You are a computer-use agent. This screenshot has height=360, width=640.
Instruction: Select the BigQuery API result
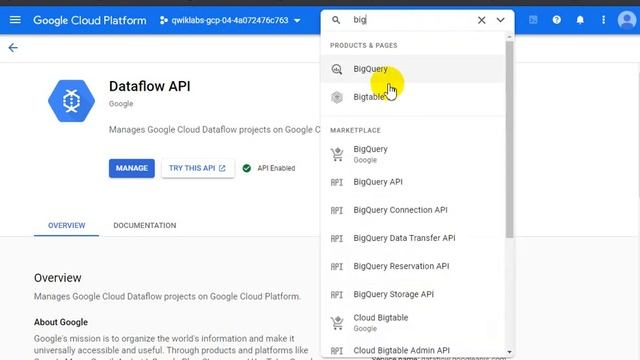(413, 182)
